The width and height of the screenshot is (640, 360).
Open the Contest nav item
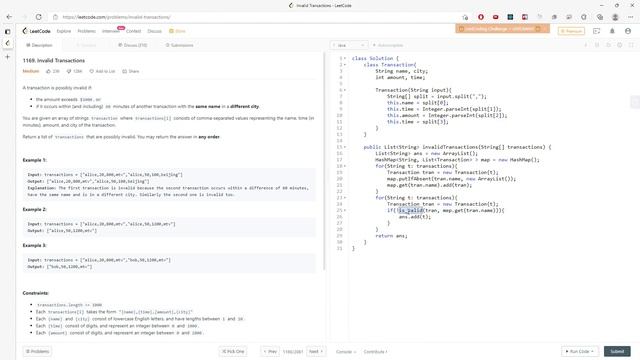tap(133, 31)
